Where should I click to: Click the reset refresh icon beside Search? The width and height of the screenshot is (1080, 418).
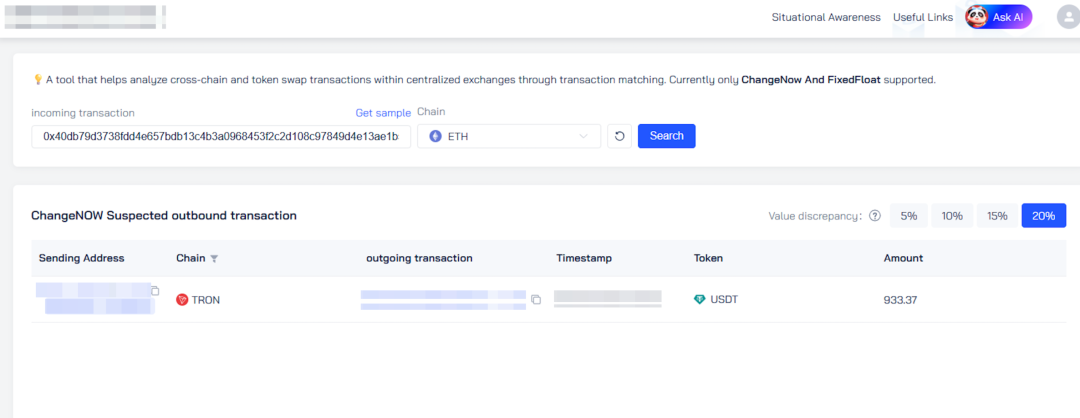[x=619, y=136]
